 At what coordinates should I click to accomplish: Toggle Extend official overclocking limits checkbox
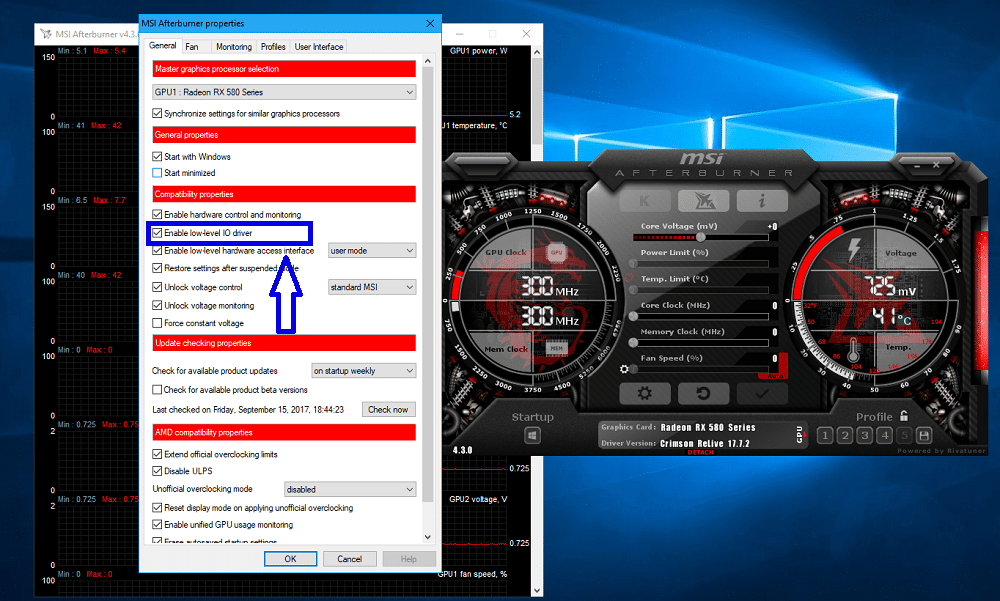coord(157,454)
